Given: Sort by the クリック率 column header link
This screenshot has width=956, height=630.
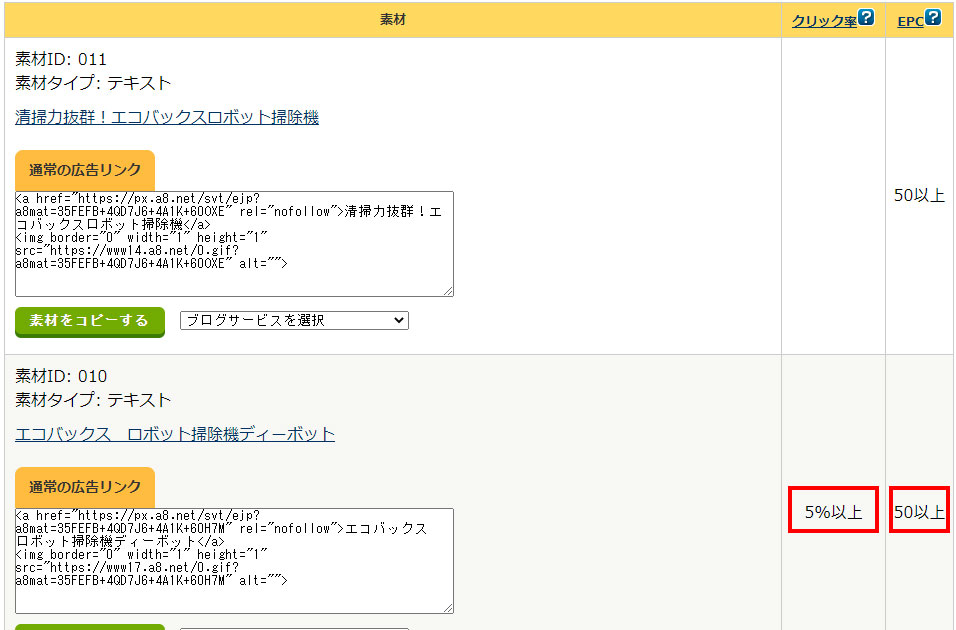Looking at the screenshot, I should [x=824, y=21].
